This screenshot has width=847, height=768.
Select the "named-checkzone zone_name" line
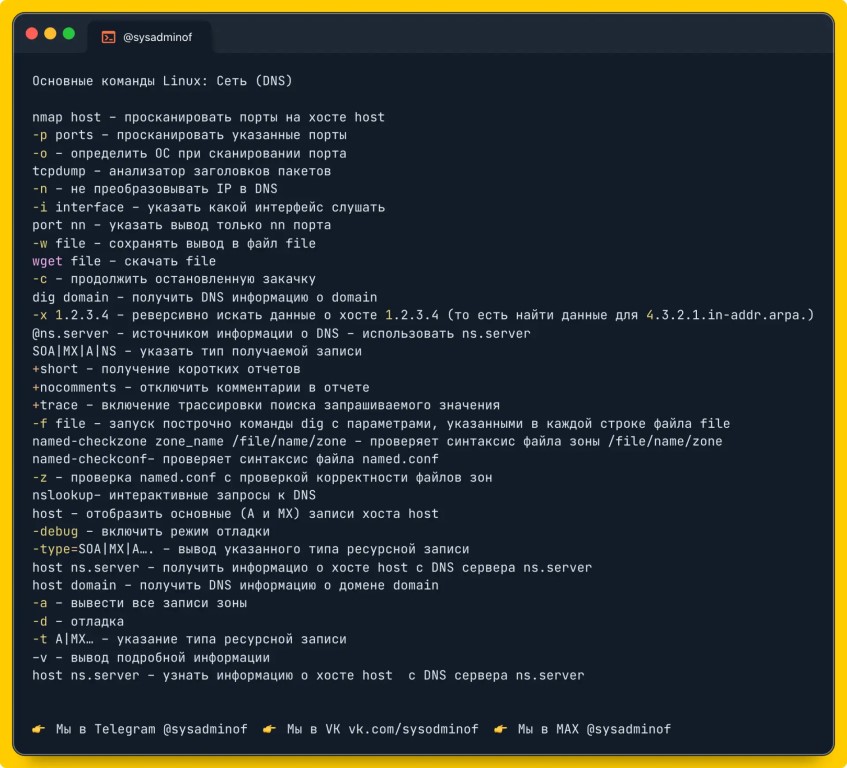377,441
